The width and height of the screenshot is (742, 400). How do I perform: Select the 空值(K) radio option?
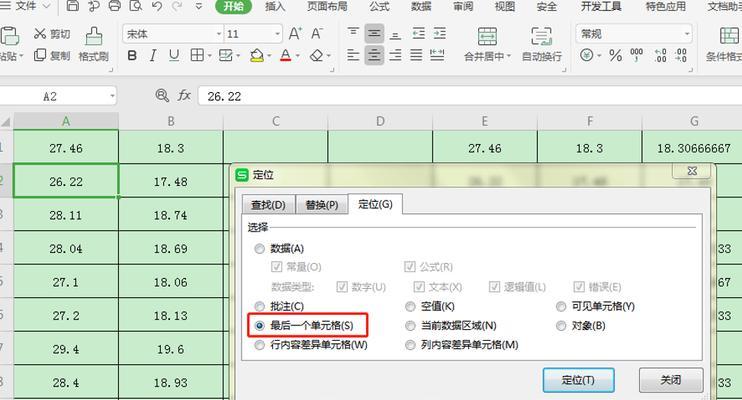click(410, 306)
